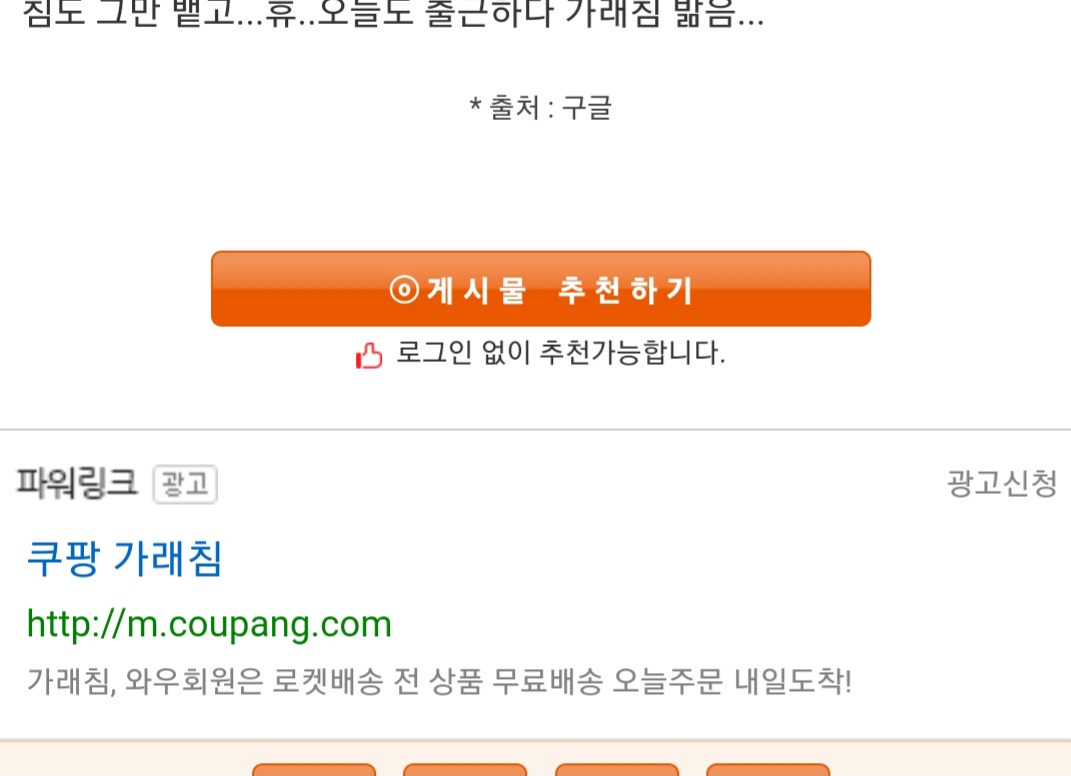Click the post text ending 가래침 밟음
Viewport: 1071px width, 776px height.
click(393, 14)
